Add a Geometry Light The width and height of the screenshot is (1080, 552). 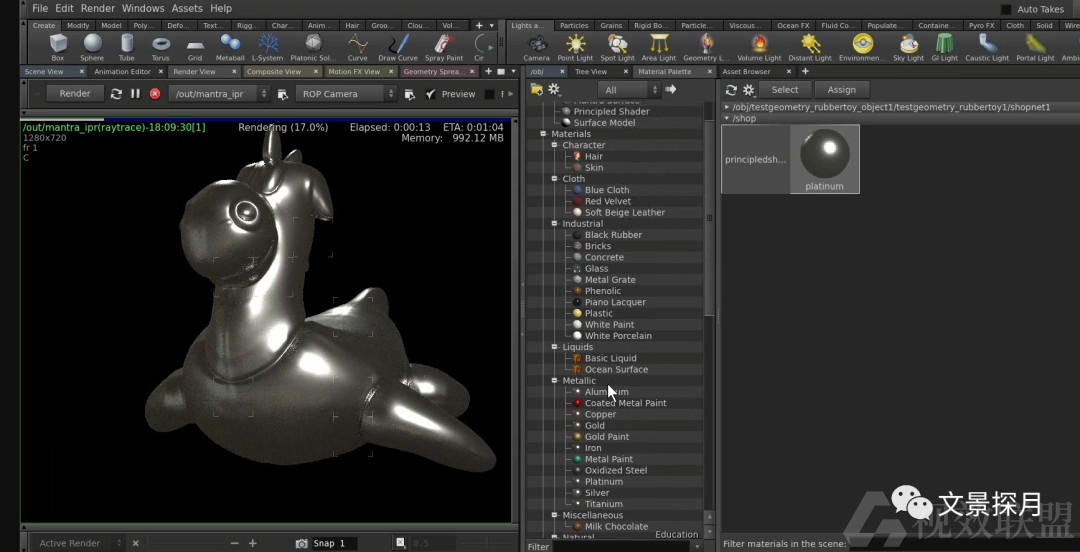coord(706,48)
